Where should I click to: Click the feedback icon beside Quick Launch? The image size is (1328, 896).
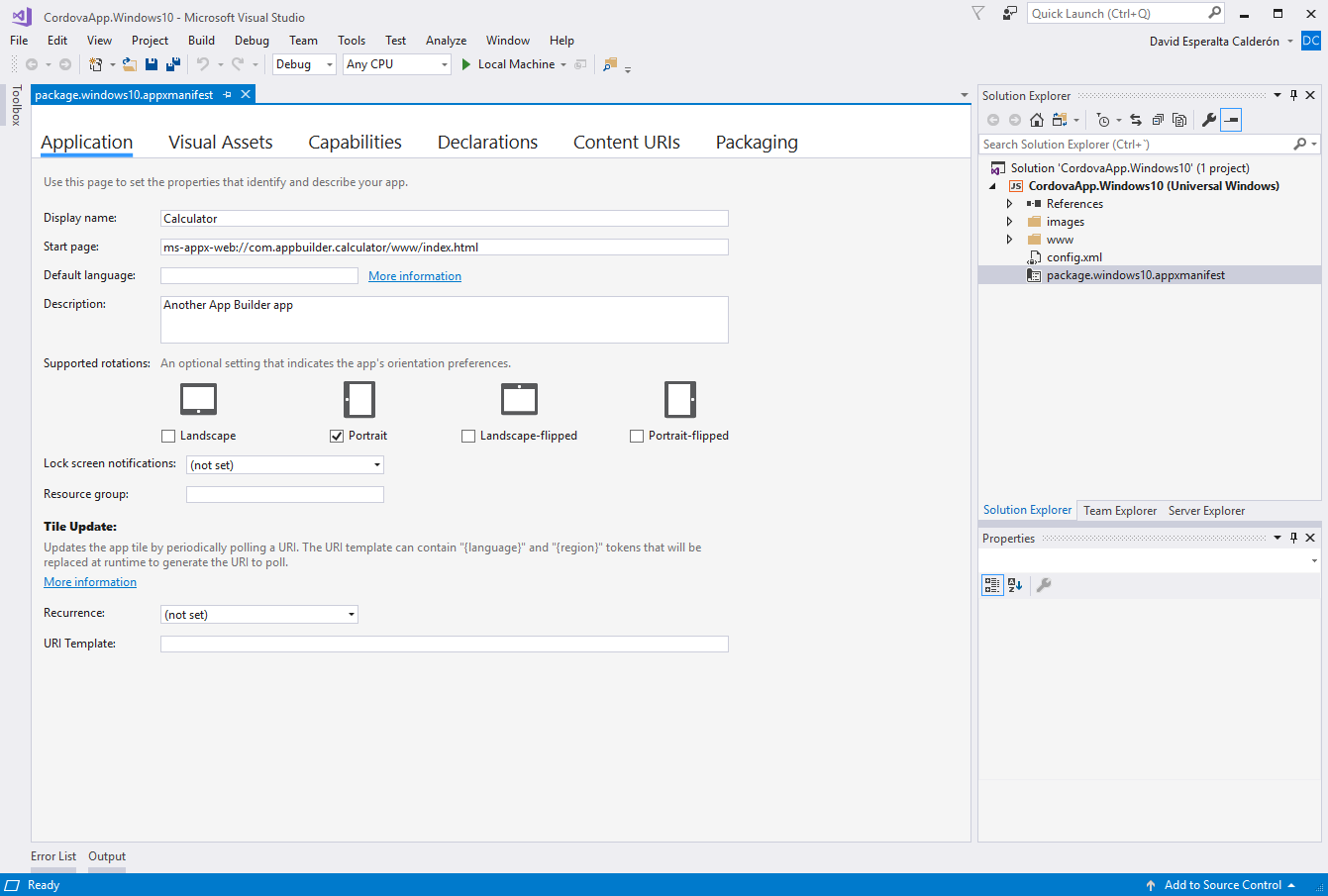coord(1010,13)
